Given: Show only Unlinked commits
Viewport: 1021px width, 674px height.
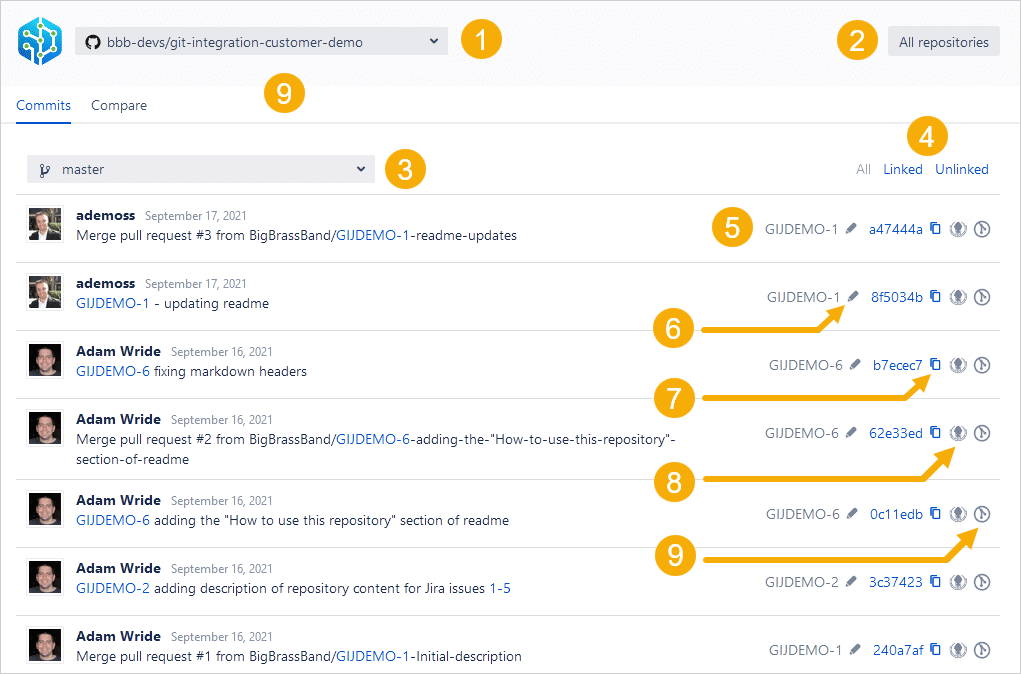Looking at the screenshot, I should click(x=961, y=169).
